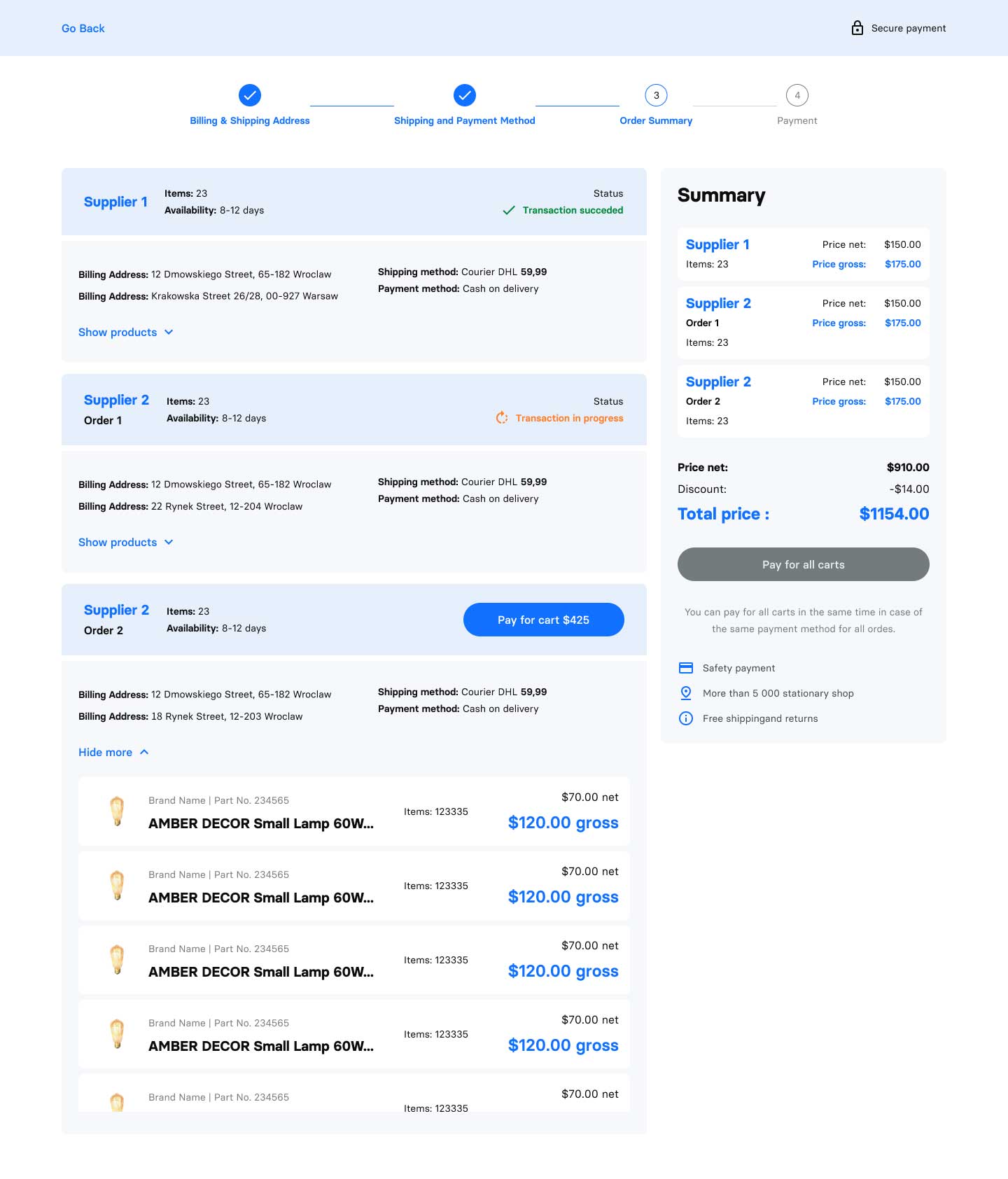Click the stationary shop location pin icon
Viewport: 1008px width, 1179px height.
686,693
